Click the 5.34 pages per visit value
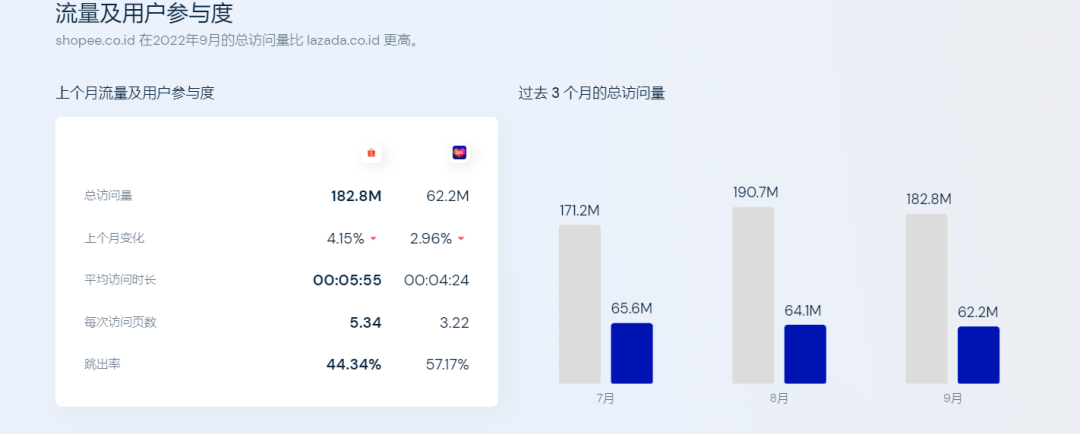The width and height of the screenshot is (1080, 434). point(365,322)
